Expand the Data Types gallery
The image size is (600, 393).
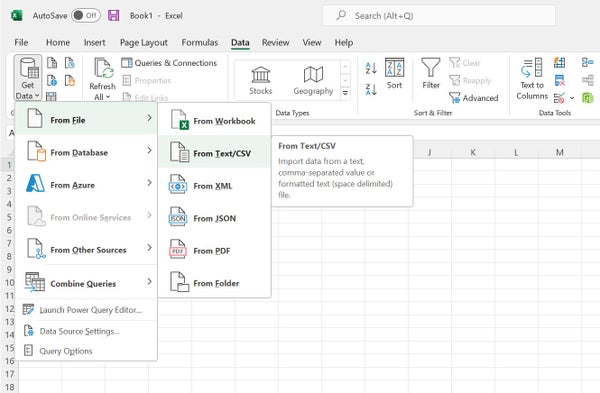click(x=345, y=93)
